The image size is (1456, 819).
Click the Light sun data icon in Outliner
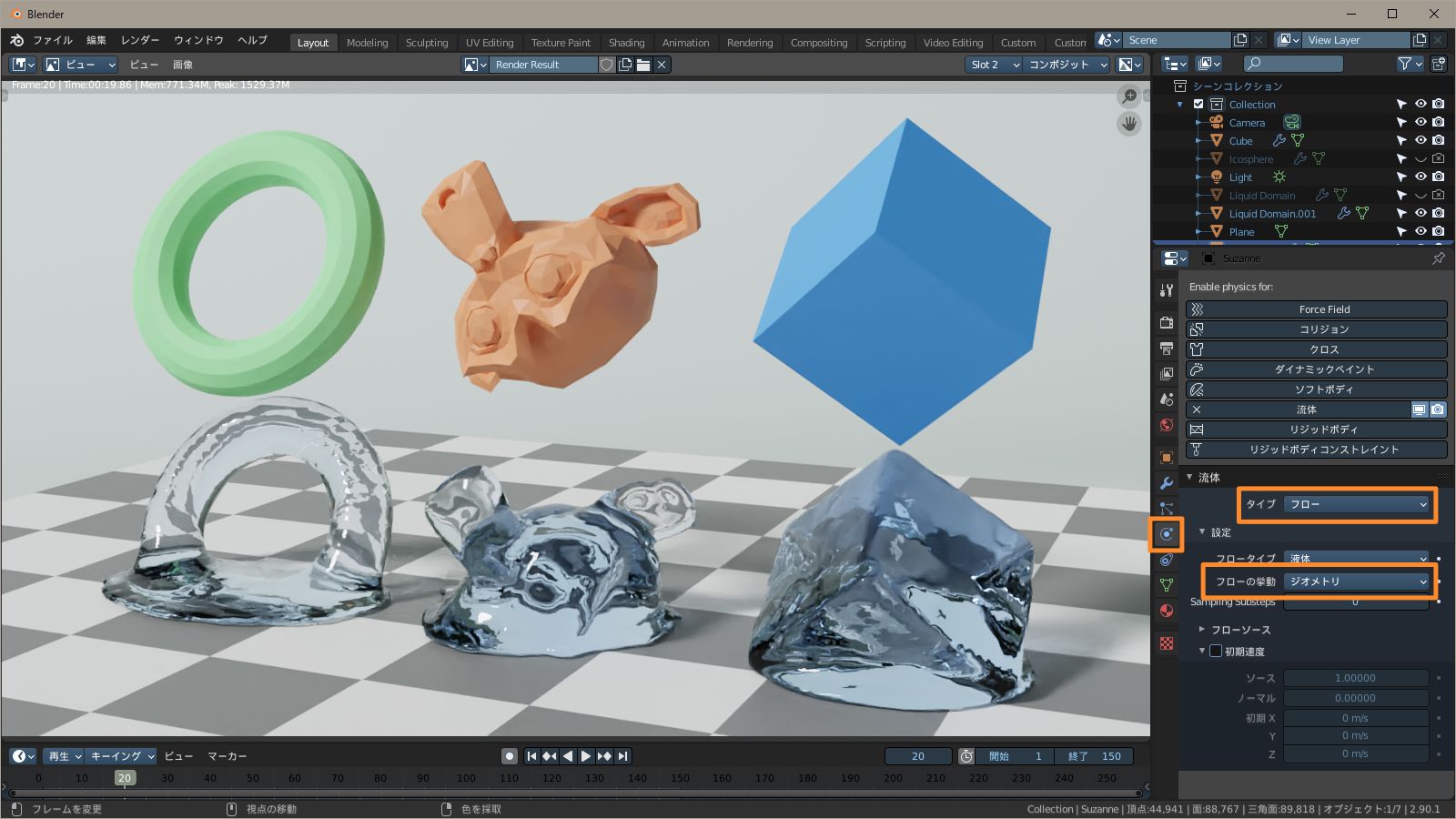[x=1279, y=177]
